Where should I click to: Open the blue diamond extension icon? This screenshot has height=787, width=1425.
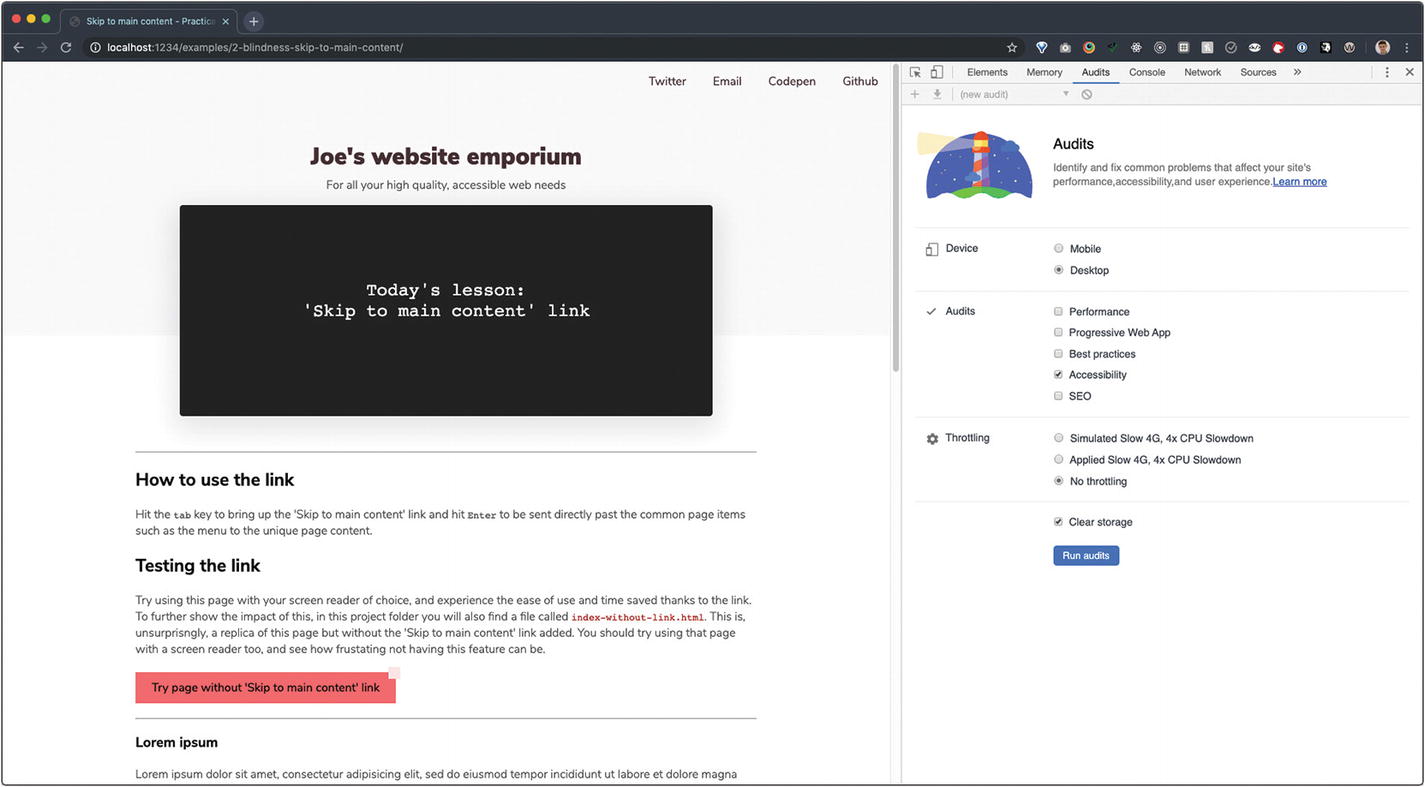1041,47
